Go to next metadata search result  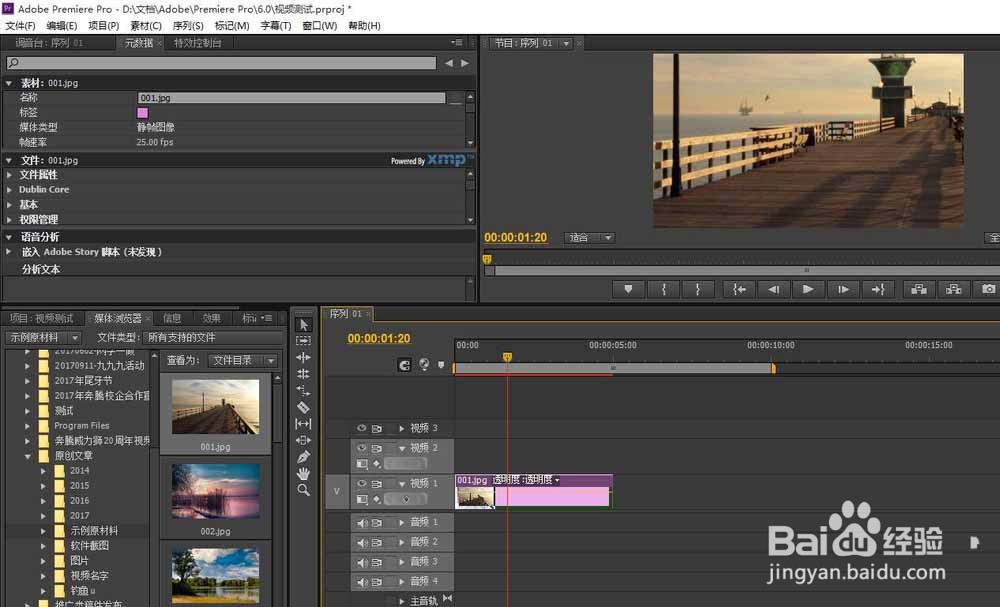pyautogui.click(x=465, y=63)
